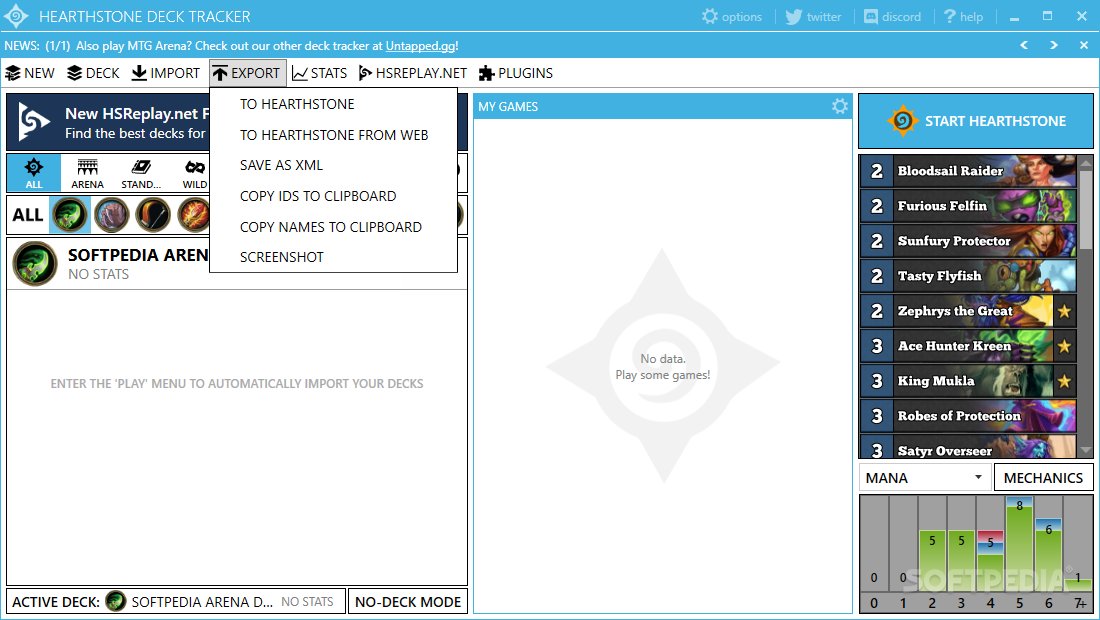Open the NEW deck menu
The width and height of the screenshot is (1100, 620).
point(29,73)
